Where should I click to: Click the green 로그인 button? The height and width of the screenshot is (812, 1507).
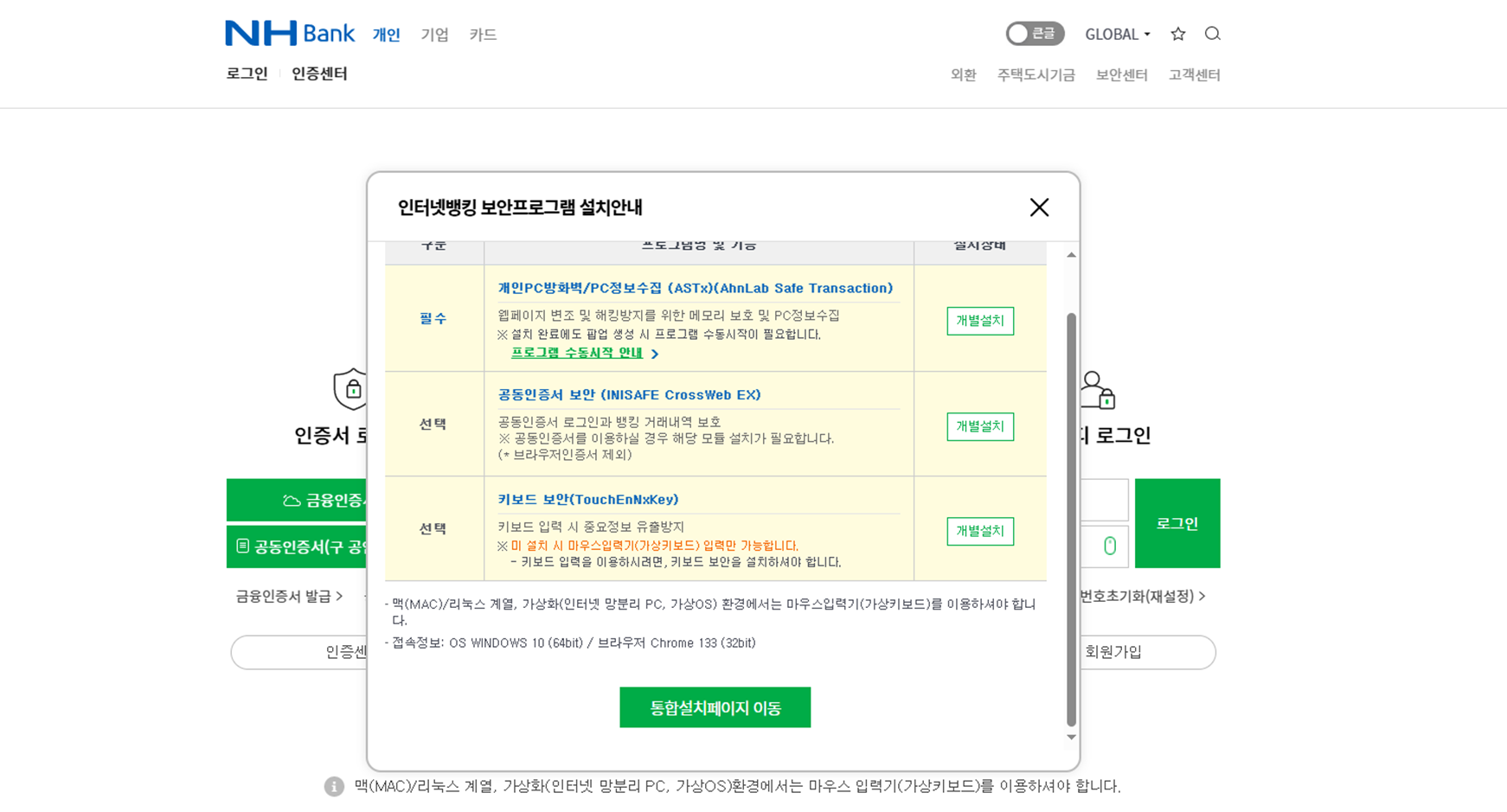1177,523
